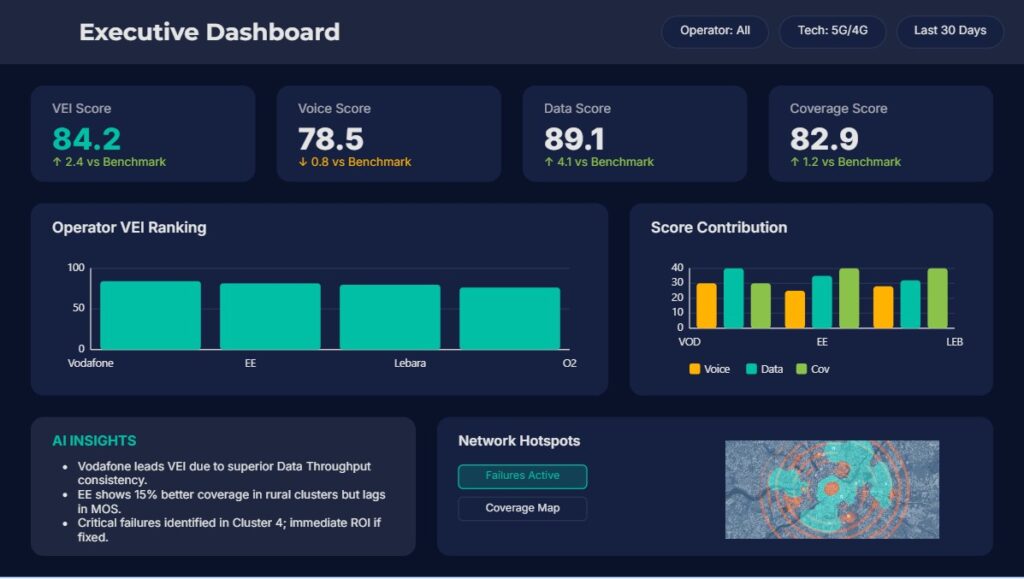The image size is (1024, 579).
Task: Toggle the Data legend swatch
Action: point(752,369)
